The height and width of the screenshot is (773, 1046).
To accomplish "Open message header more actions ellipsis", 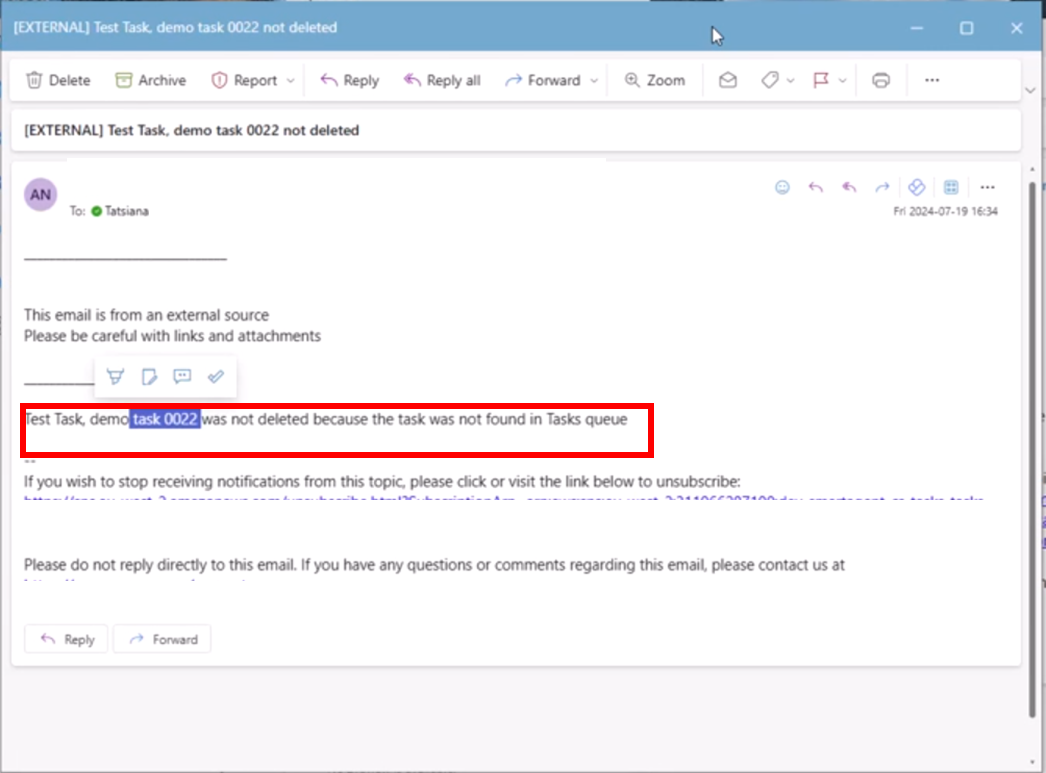I will pos(988,187).
